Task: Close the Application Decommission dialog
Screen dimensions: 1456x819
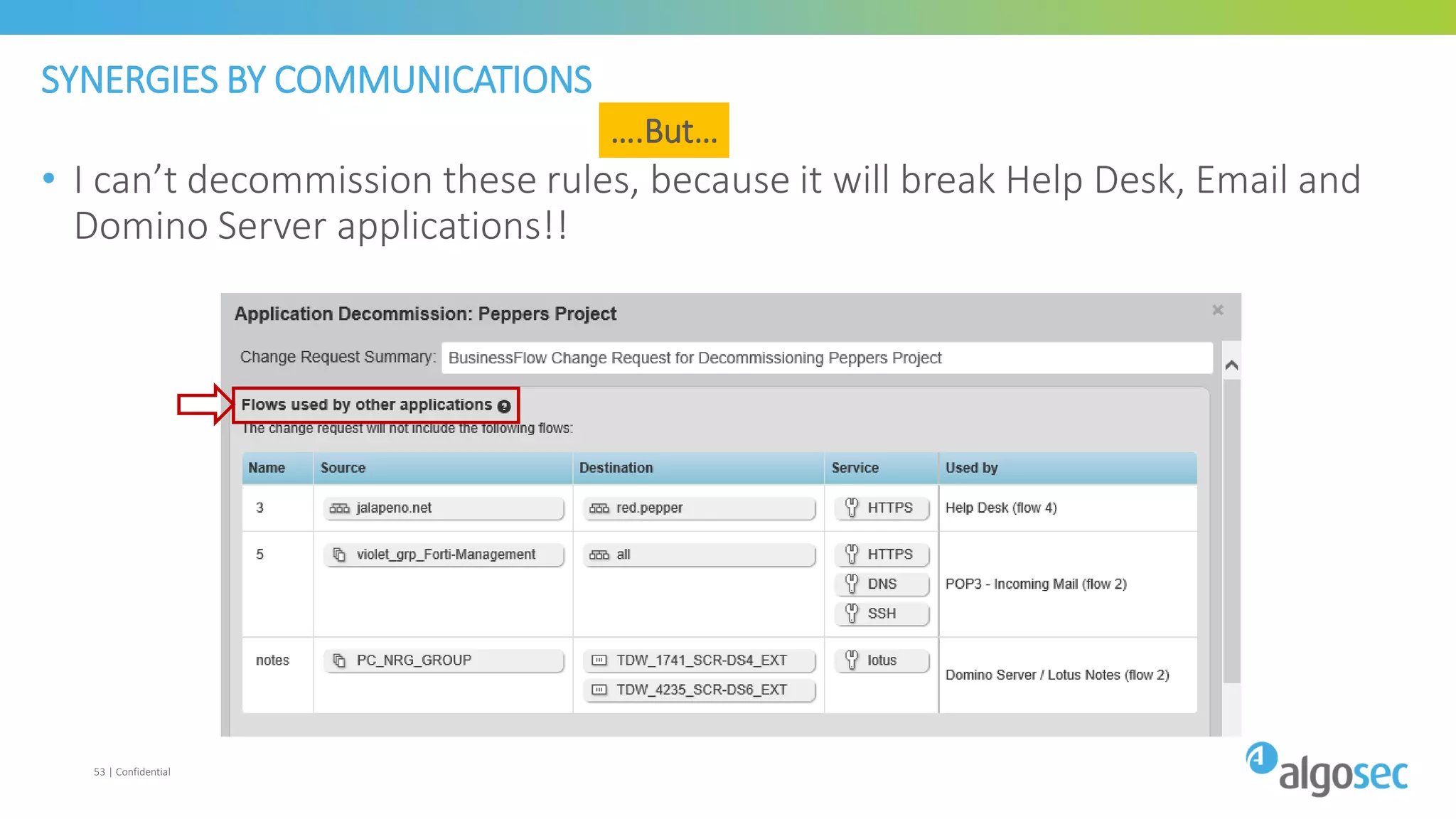Action: pyautogui.click(x=1217, y=310)
